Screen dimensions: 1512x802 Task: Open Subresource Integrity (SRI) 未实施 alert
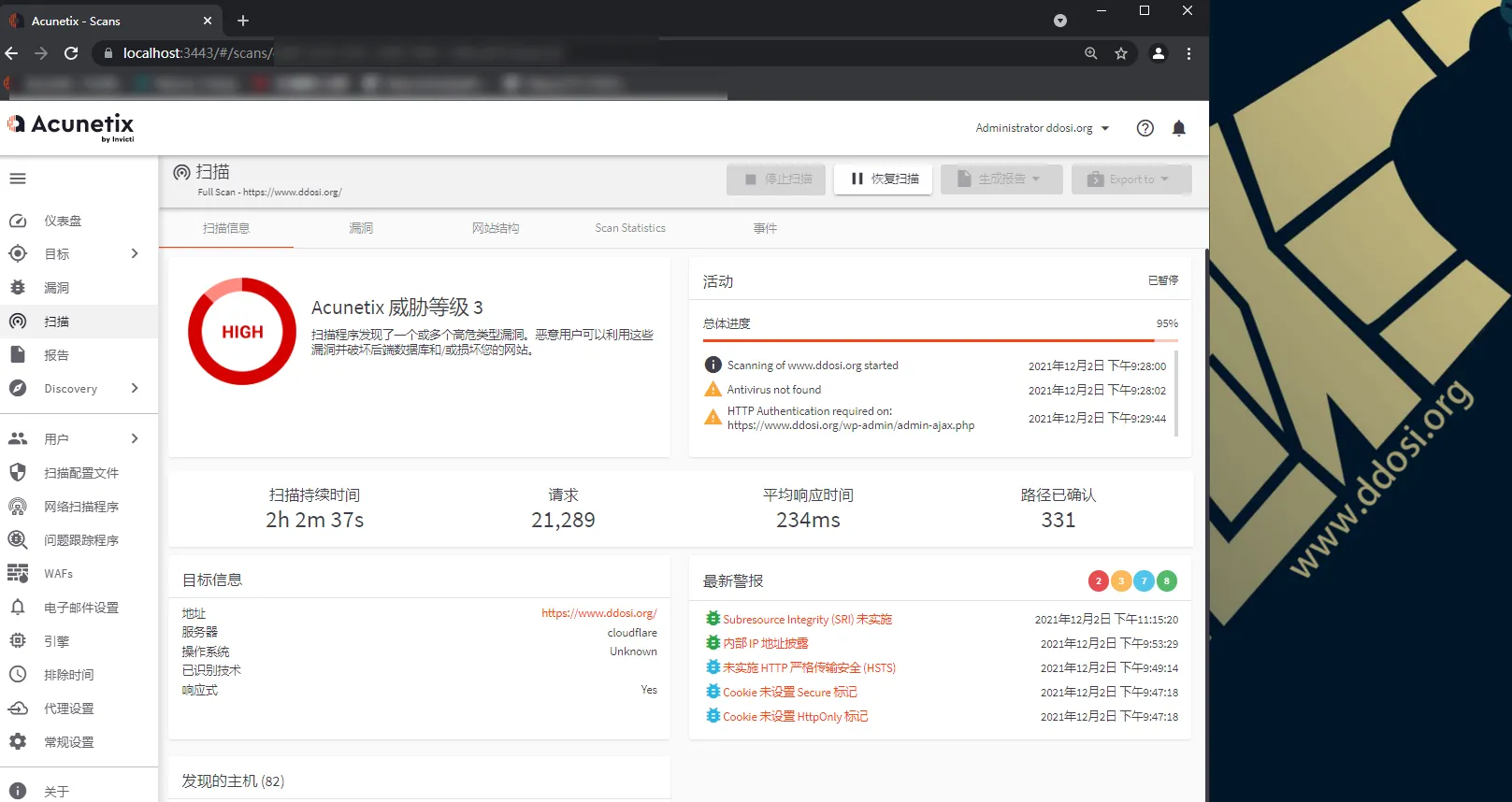coord(807,619)
